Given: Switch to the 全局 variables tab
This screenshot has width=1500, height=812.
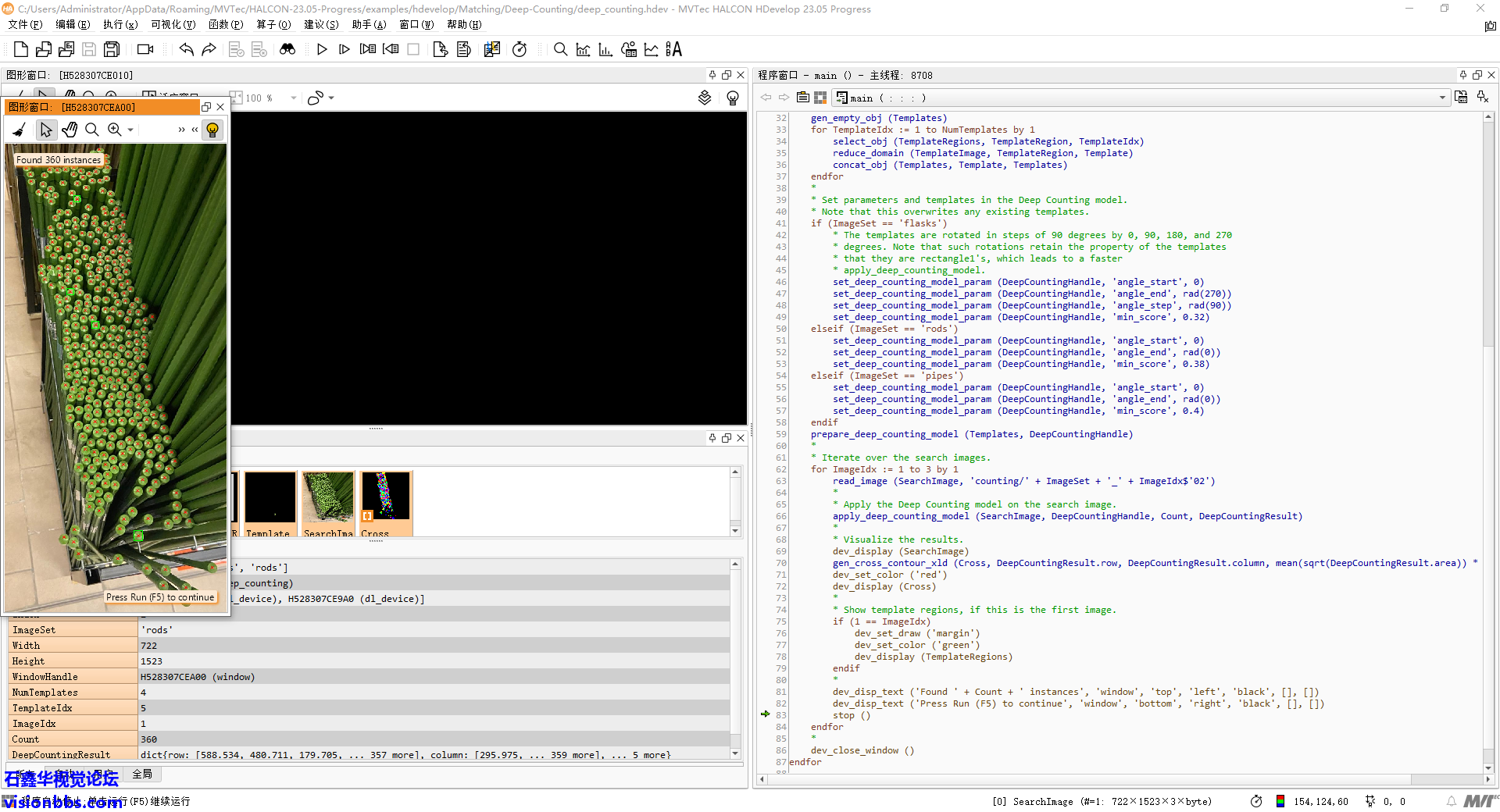Looking at the screenshot, I should (142, 774).
